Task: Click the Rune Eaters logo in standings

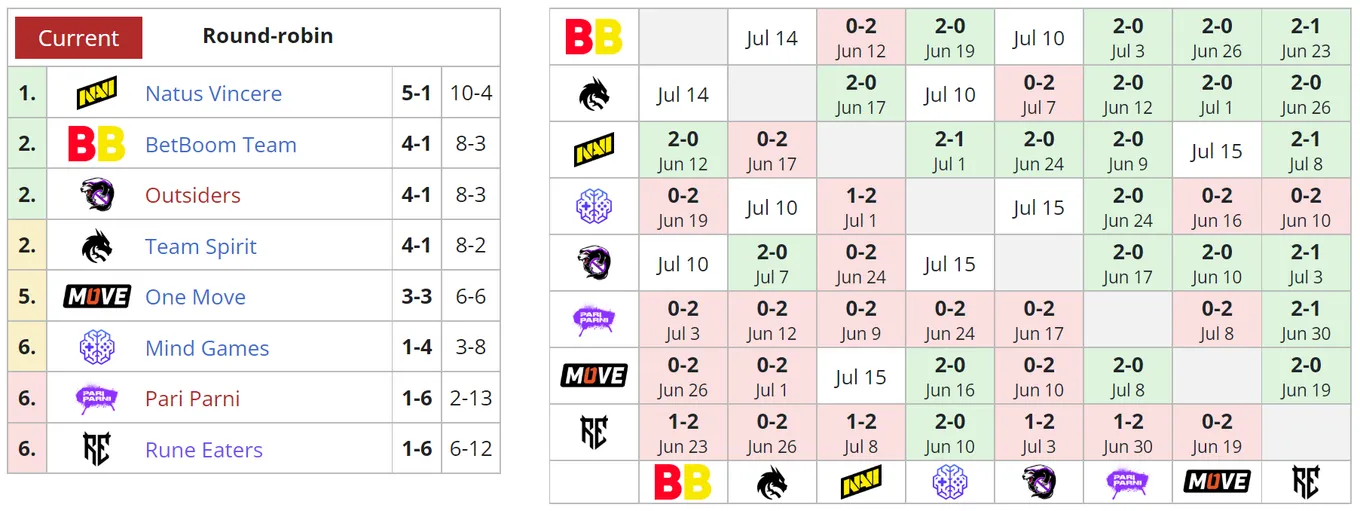Action: pos(97,449)
